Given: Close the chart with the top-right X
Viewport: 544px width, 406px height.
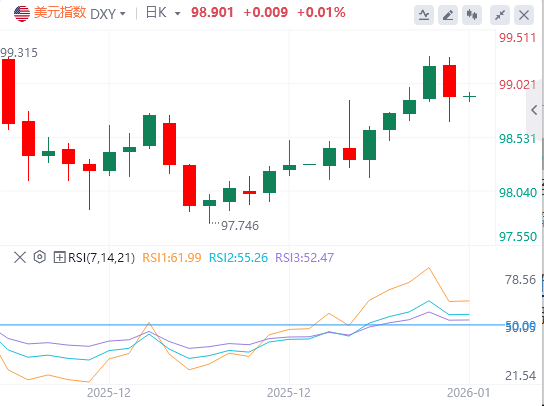Looking at the screenshot, I should [x=524, y=15].
